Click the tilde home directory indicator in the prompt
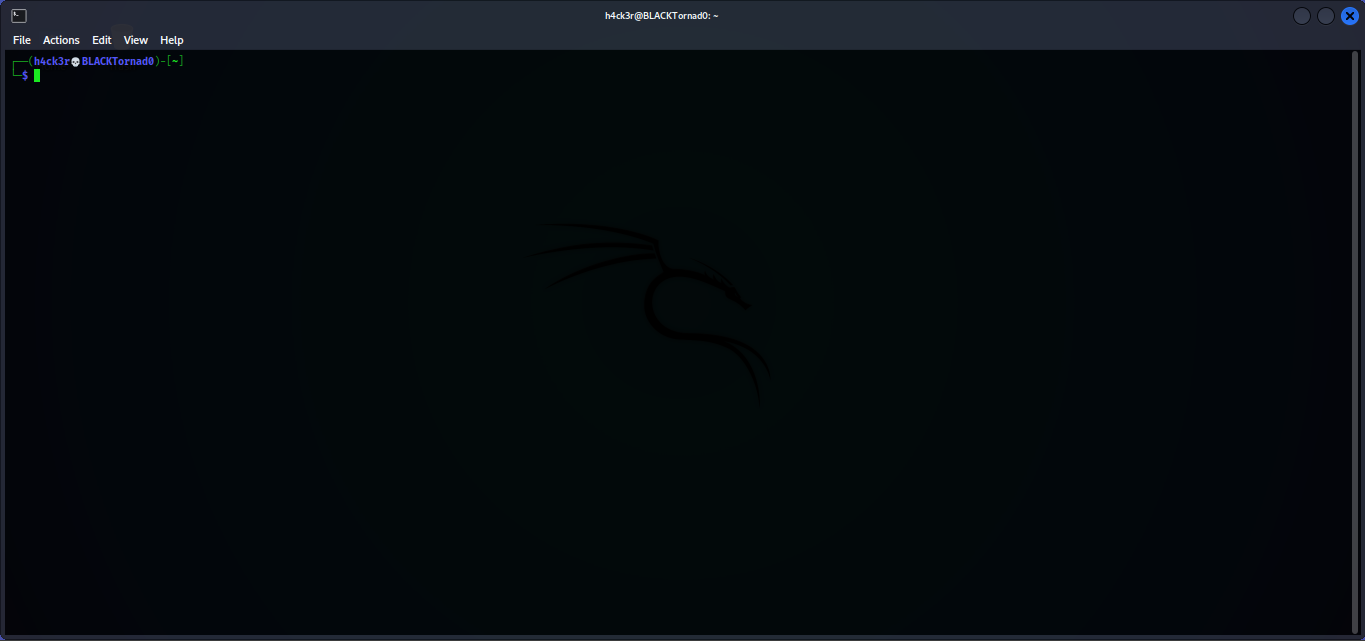 175,61
